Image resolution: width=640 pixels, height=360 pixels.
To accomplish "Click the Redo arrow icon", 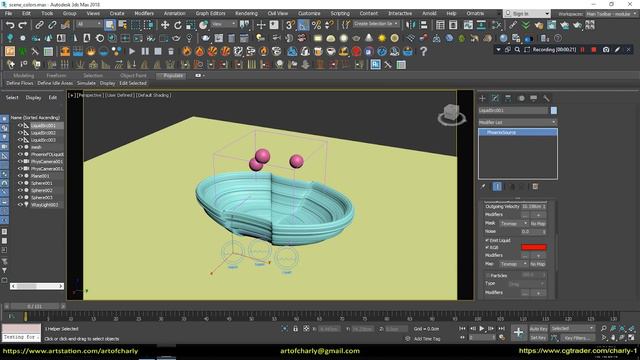I will (22, 25).
